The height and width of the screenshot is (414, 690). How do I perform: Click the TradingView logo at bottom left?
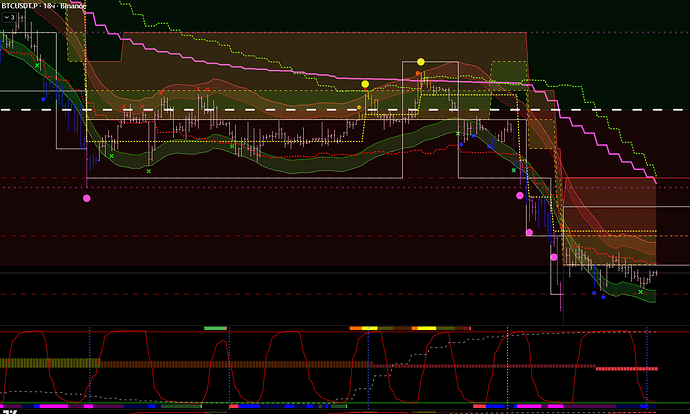10,409
